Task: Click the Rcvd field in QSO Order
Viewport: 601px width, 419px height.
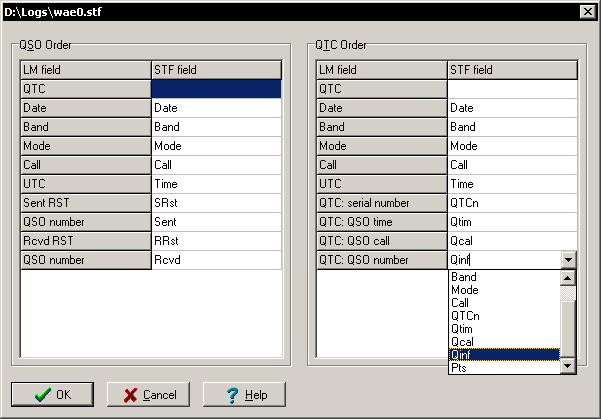Action: (x=216, y=260)
